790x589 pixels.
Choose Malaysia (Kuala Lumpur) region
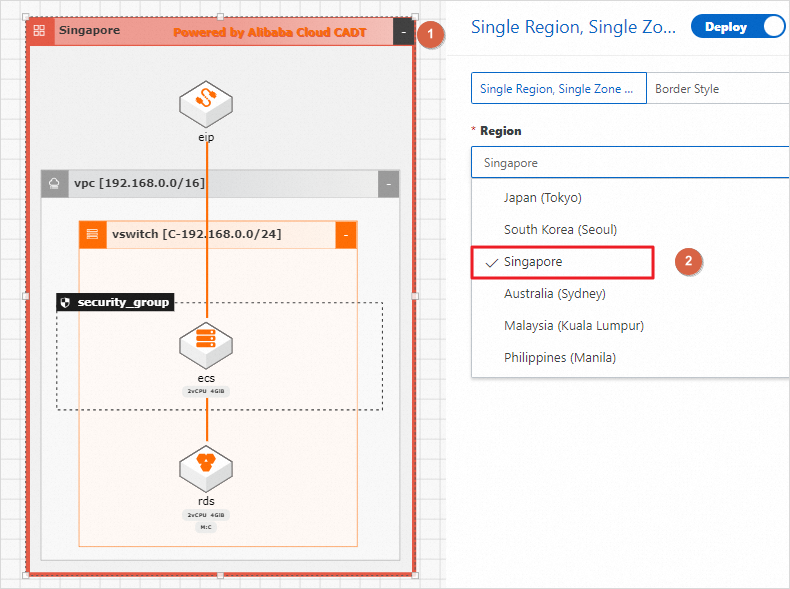(x=630, y=325)
